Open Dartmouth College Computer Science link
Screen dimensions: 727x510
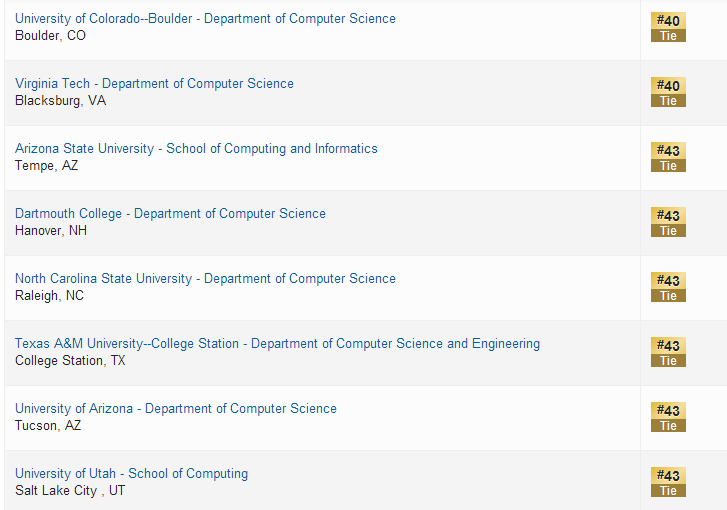(x=170, y=214)
